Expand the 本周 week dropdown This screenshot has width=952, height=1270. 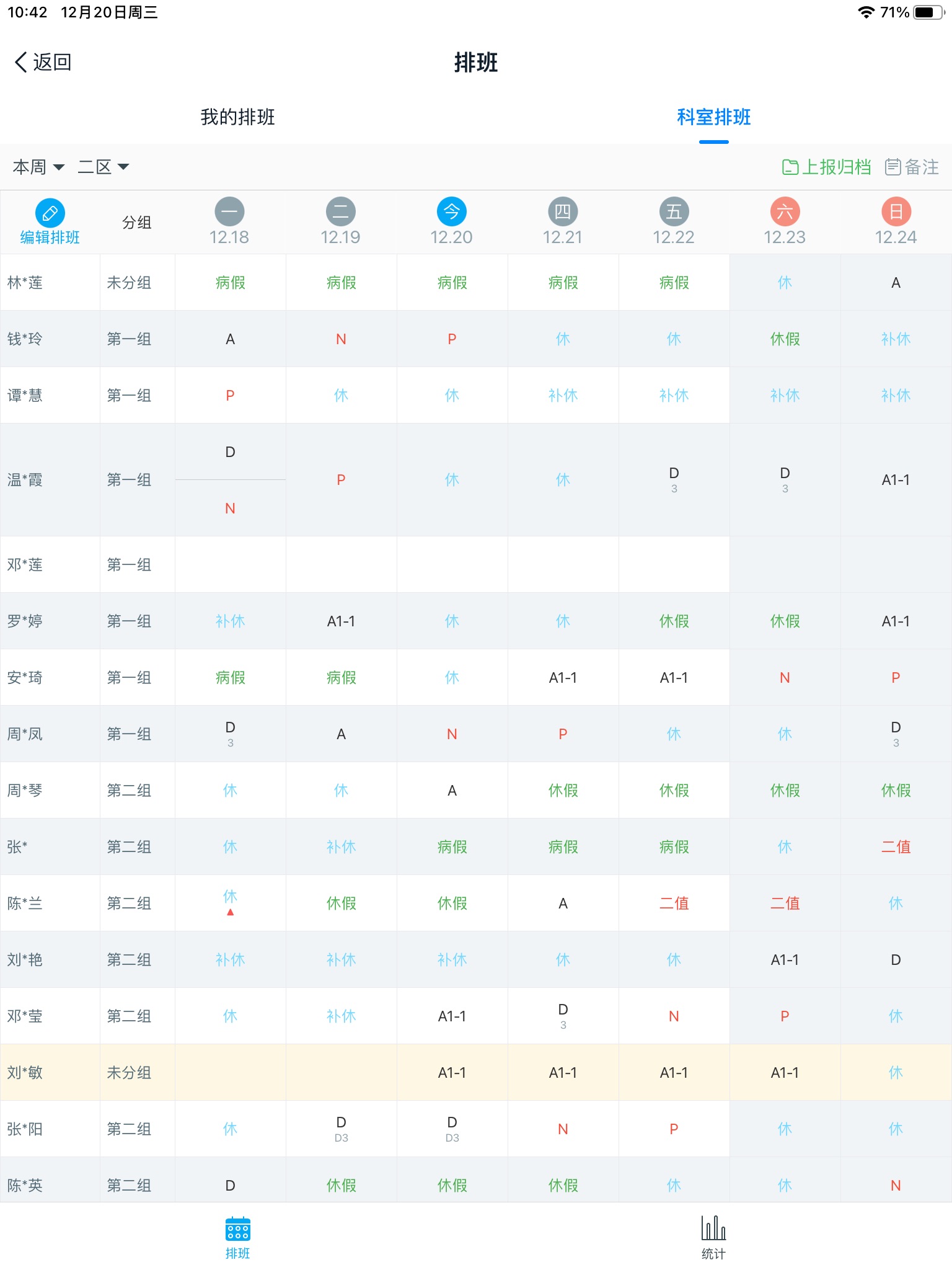click(38, 167)
